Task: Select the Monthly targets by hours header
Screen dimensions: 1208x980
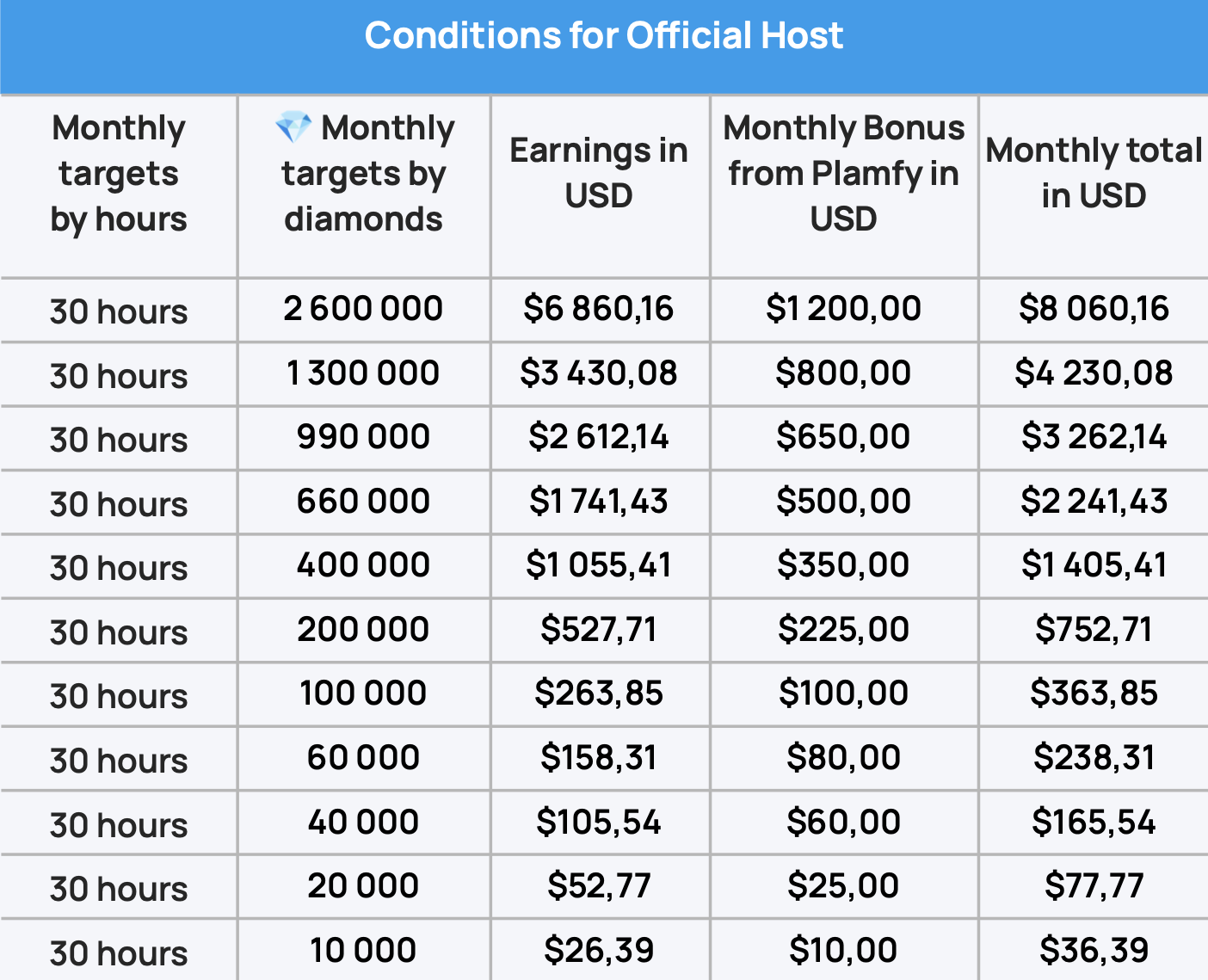Action: (119, 174)
